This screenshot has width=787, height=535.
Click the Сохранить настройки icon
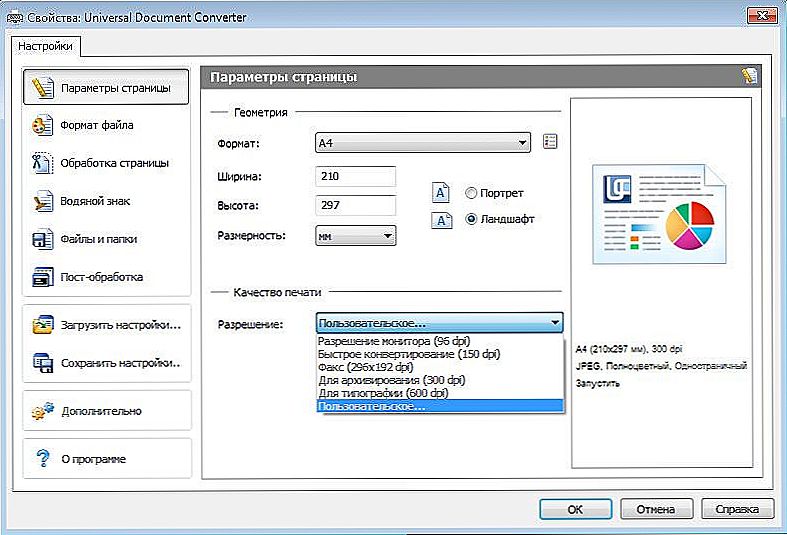(x=43, y=362)
